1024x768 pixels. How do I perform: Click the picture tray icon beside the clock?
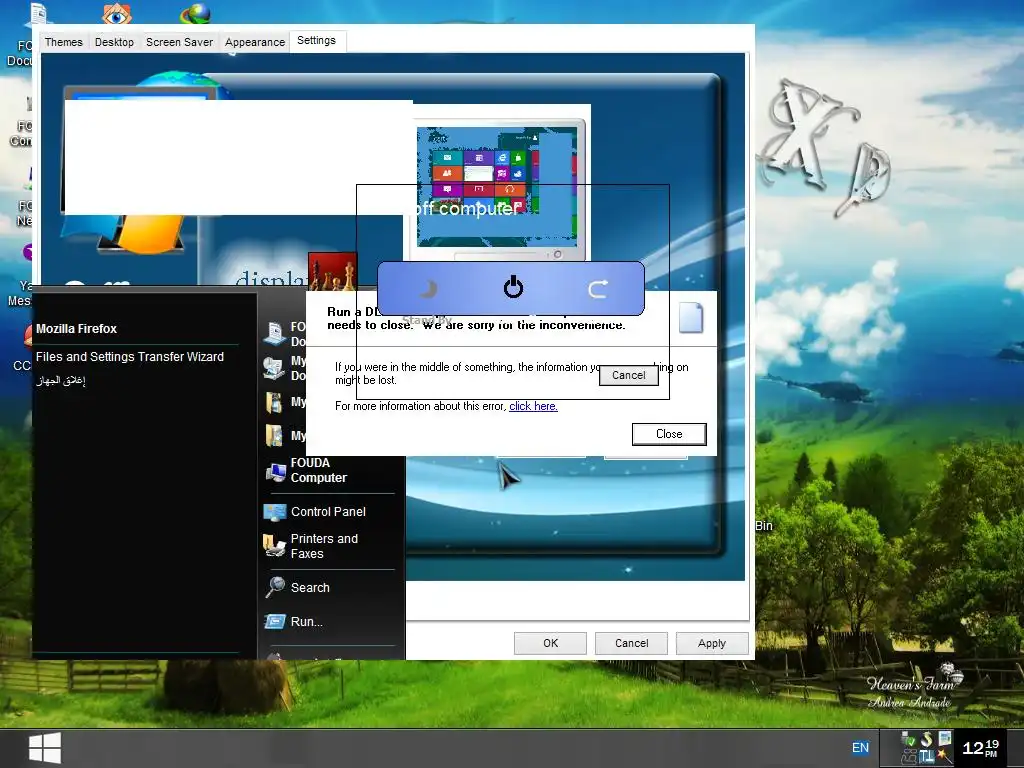pyautogui.click(x=944, y=739)
